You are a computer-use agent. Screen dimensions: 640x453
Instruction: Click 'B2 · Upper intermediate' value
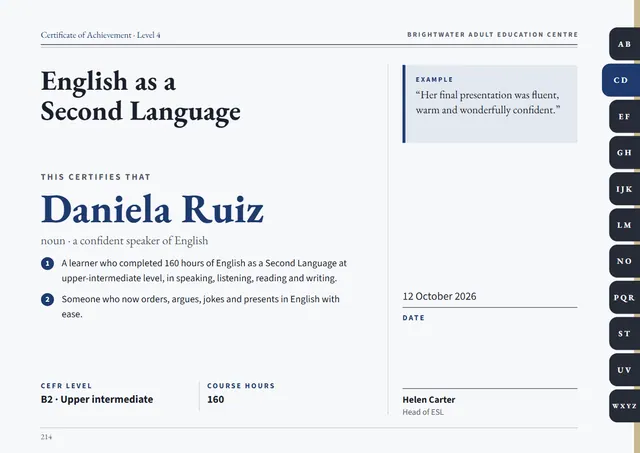[x=97, y=399]
